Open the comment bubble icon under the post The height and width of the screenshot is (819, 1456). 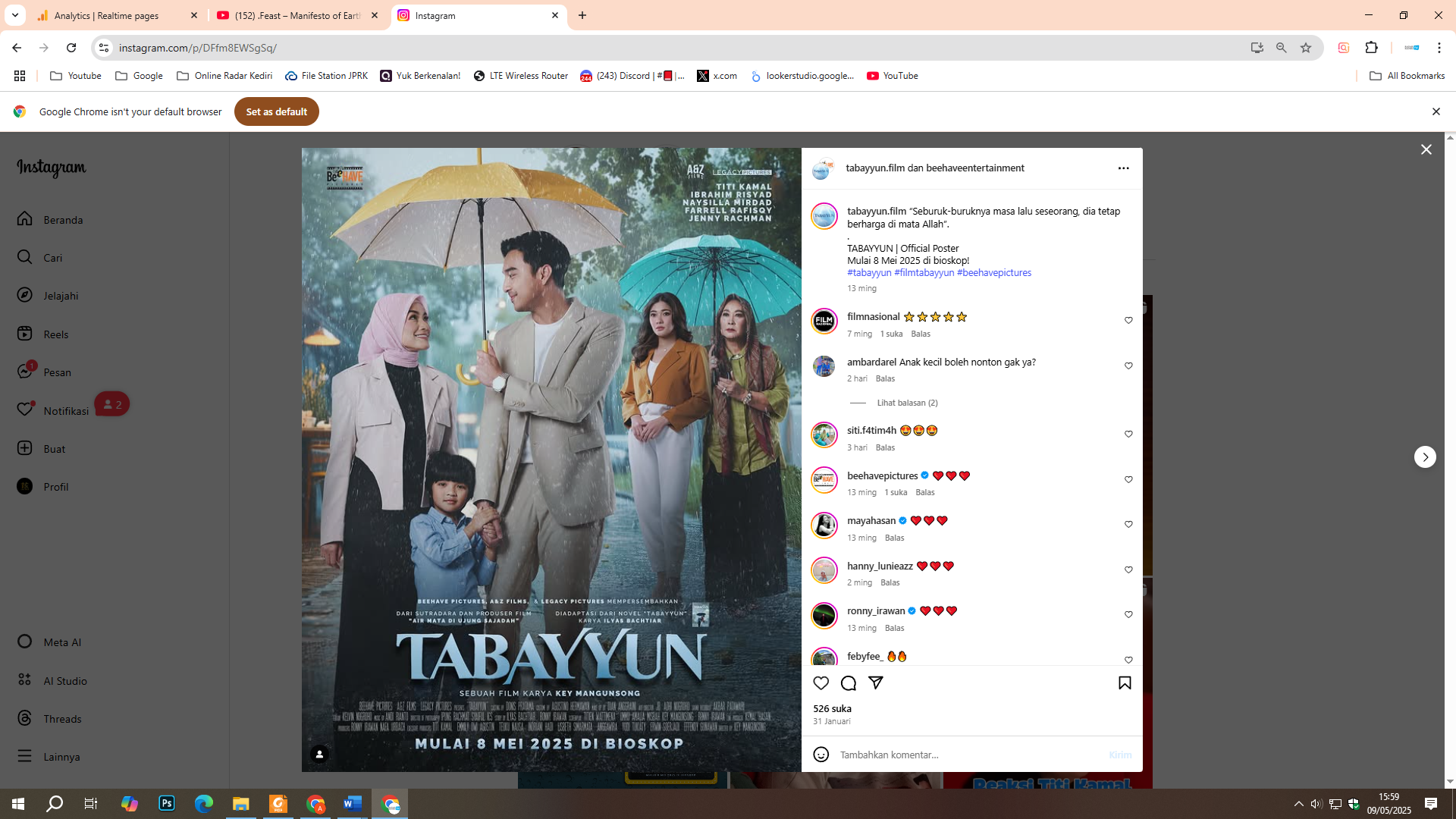(849, 683)
